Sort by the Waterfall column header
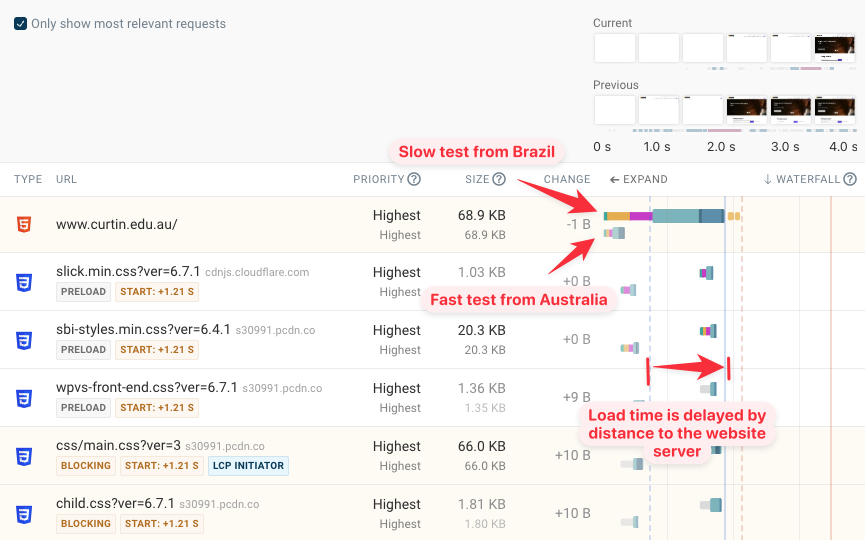The height and width of the screenshot is (540, 865). click(x=802, y=179)
